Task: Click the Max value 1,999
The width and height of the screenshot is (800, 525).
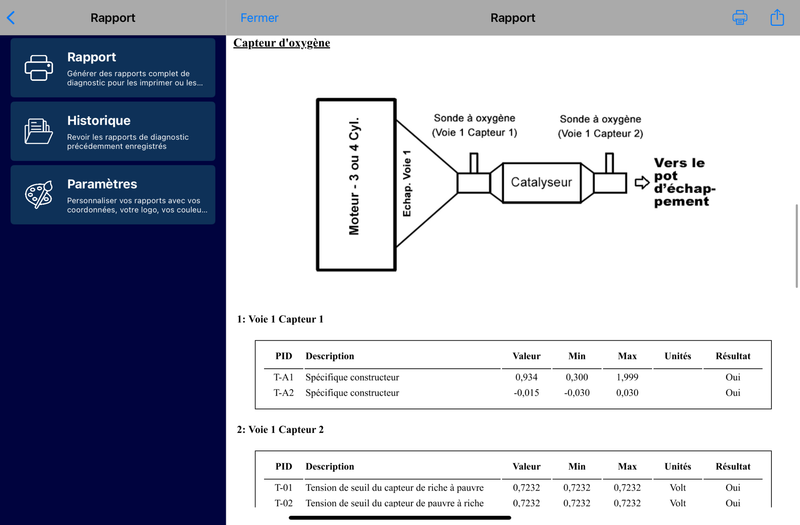Action: pos(627,378)
